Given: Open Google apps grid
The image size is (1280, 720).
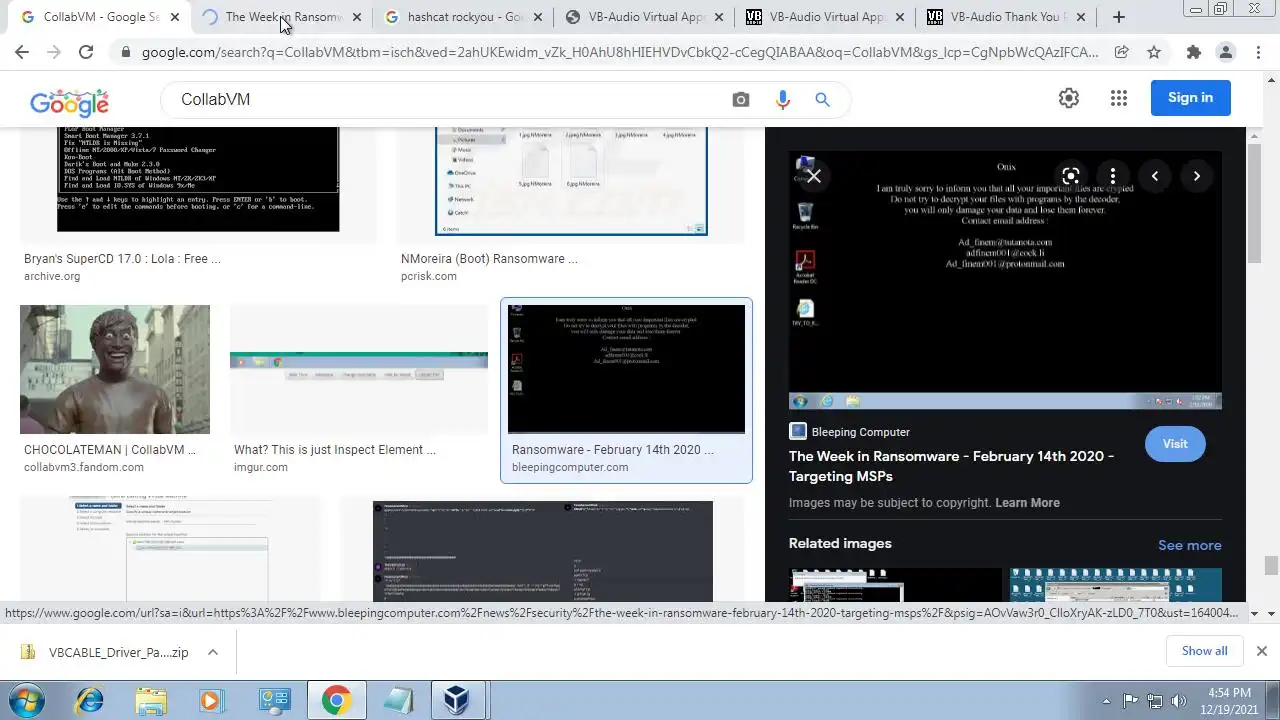Looking at the screenshot, I should click(1119, 98).
